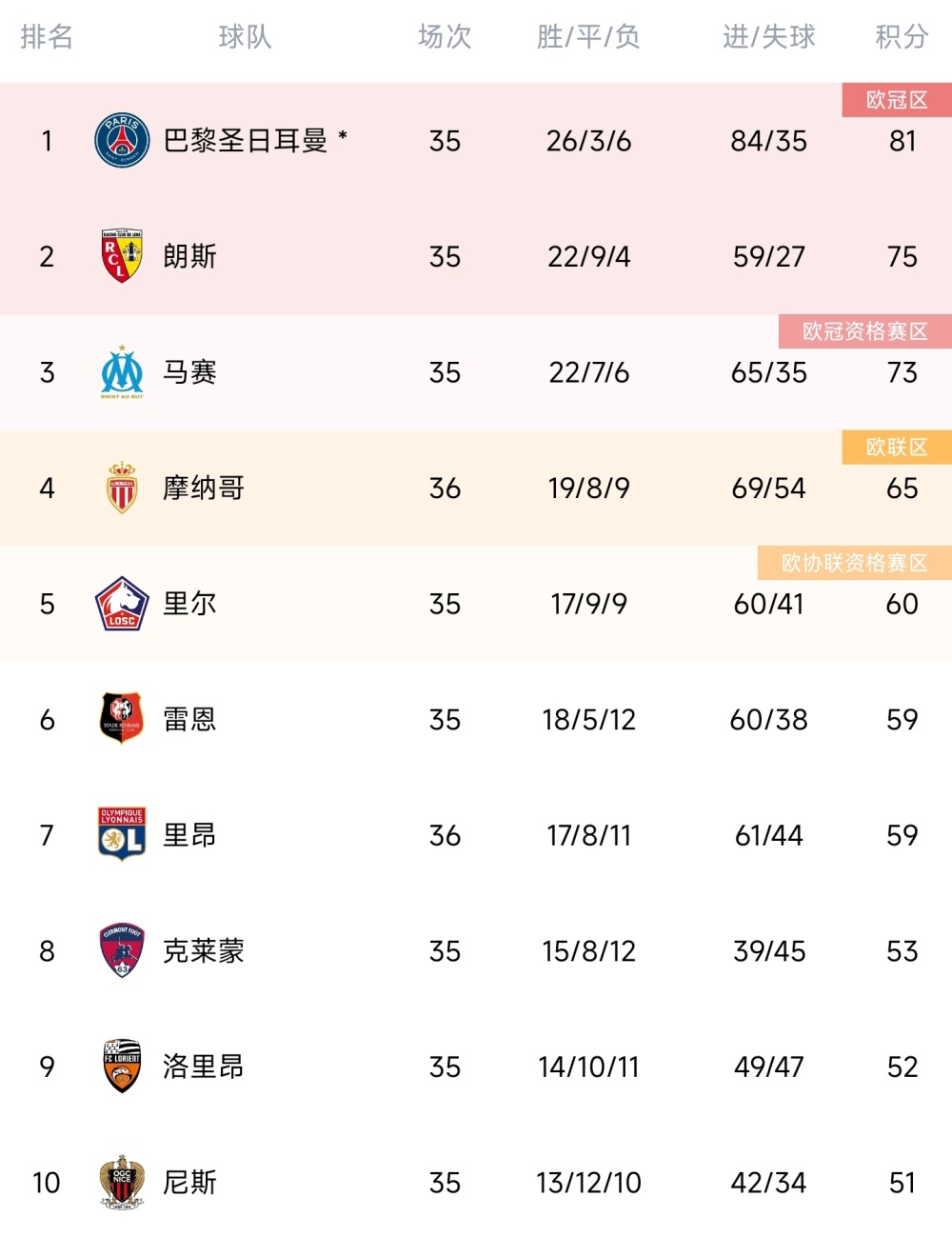Click the LOSC Lille club crest
The image size is (952, 1237).
point(122,604)
